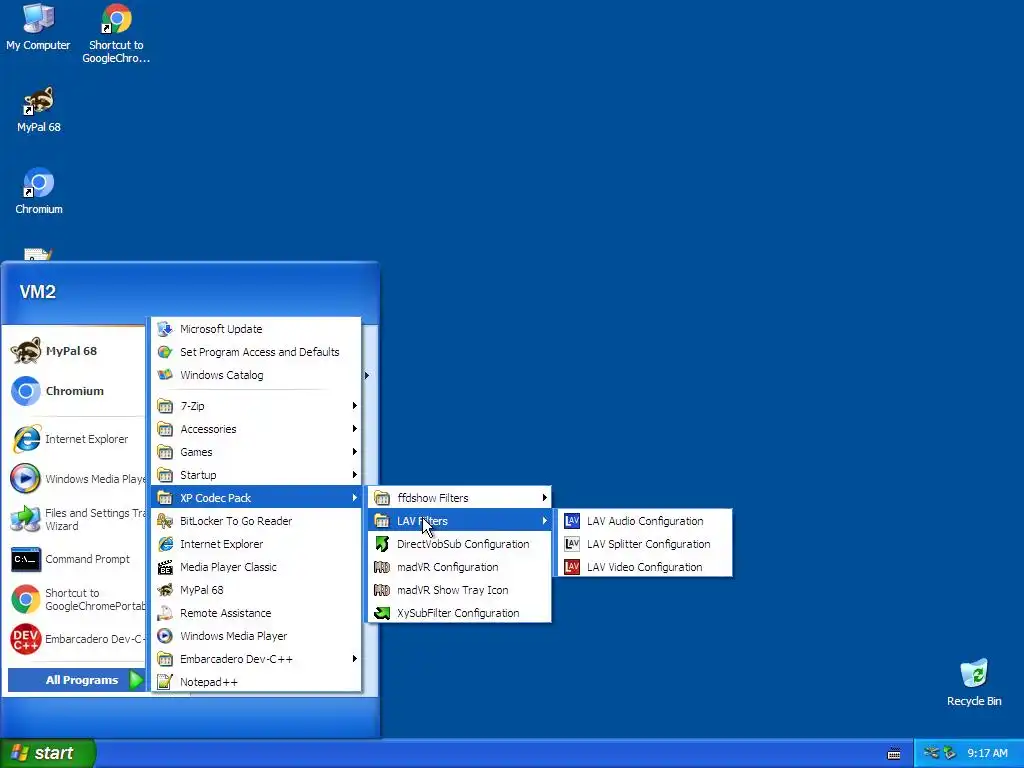Open LAV Splitter Configuration

pos(645,544)
